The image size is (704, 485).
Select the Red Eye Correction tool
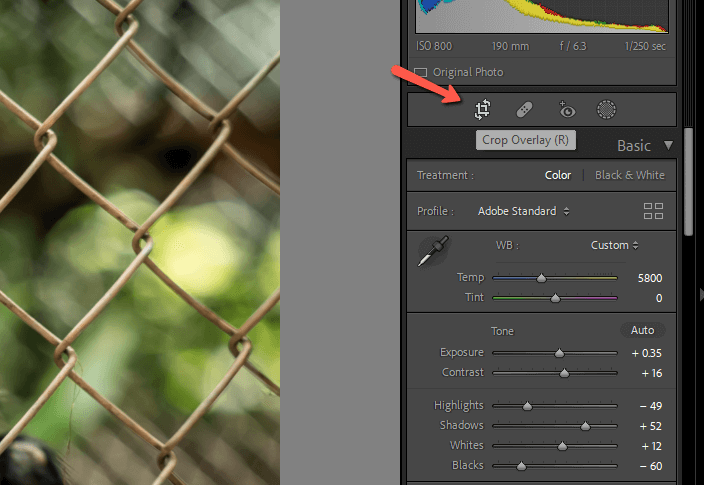point(567,110)
